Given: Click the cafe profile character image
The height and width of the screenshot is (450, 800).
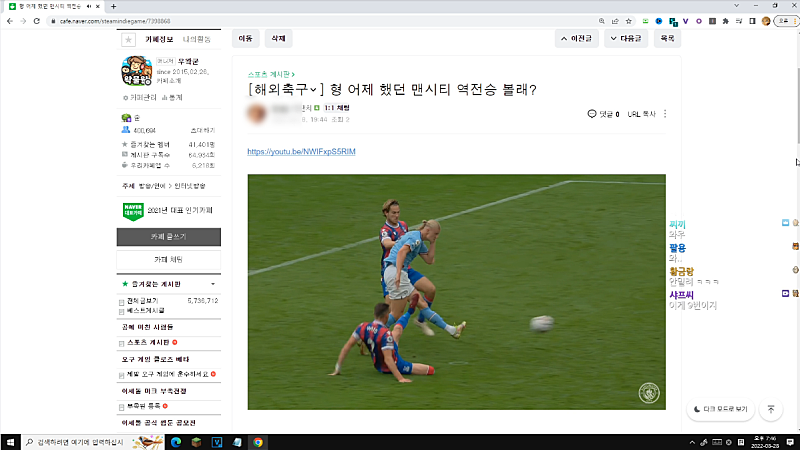Looking at the screenshot, I should coord(136,70).
